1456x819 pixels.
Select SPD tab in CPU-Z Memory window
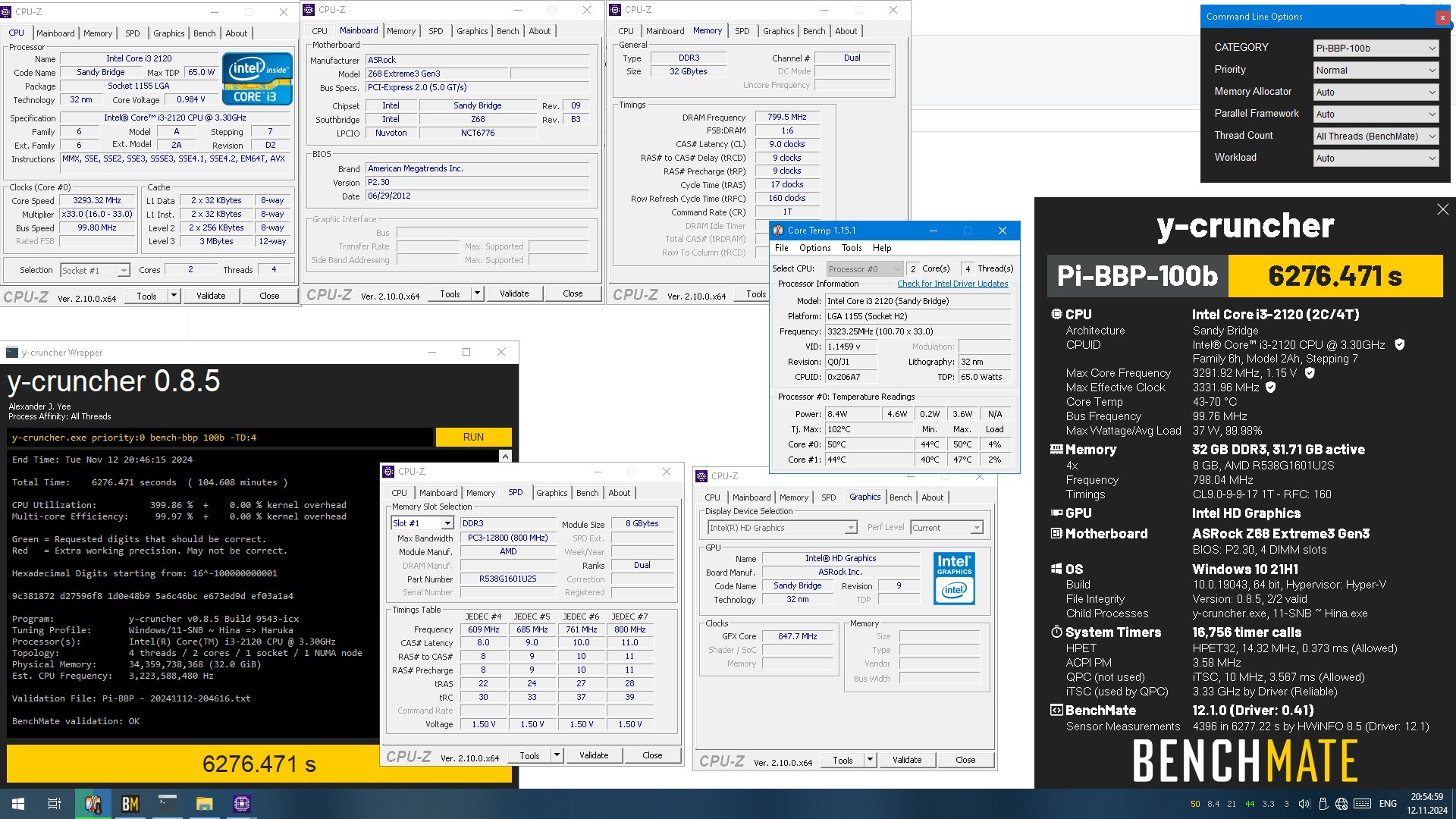click(x=742, y=31)
